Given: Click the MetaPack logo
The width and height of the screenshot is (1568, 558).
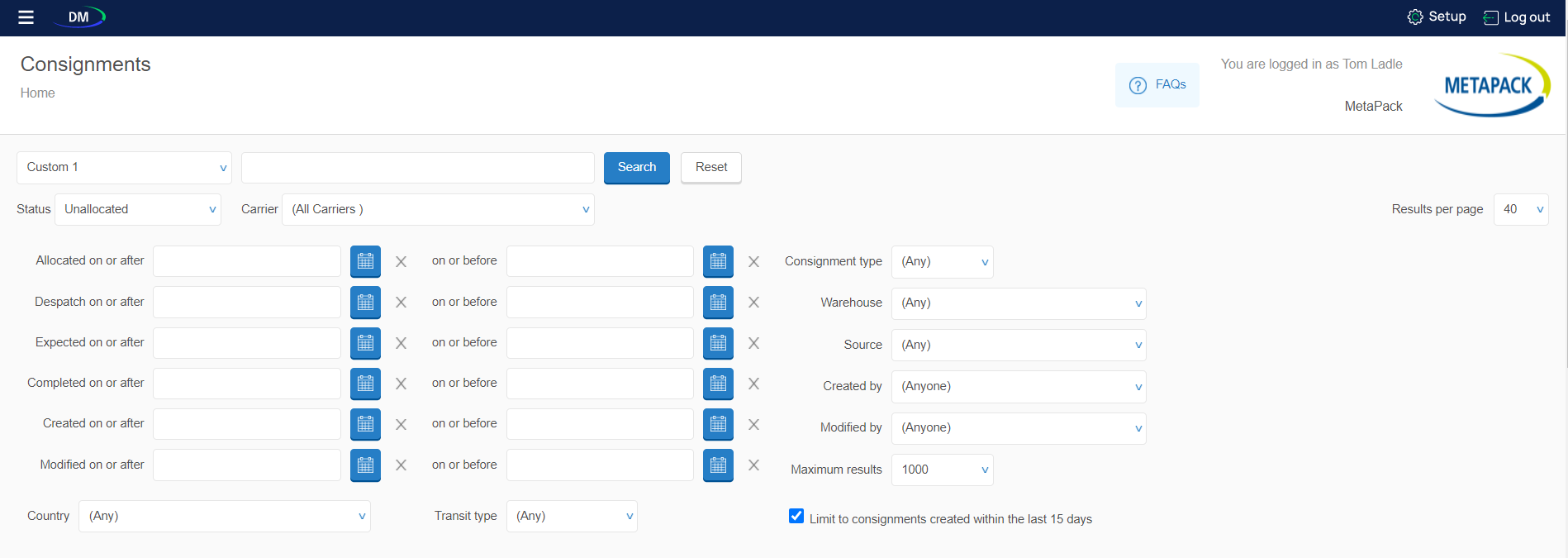Looking at the screenshot, I should point(1491,85).
